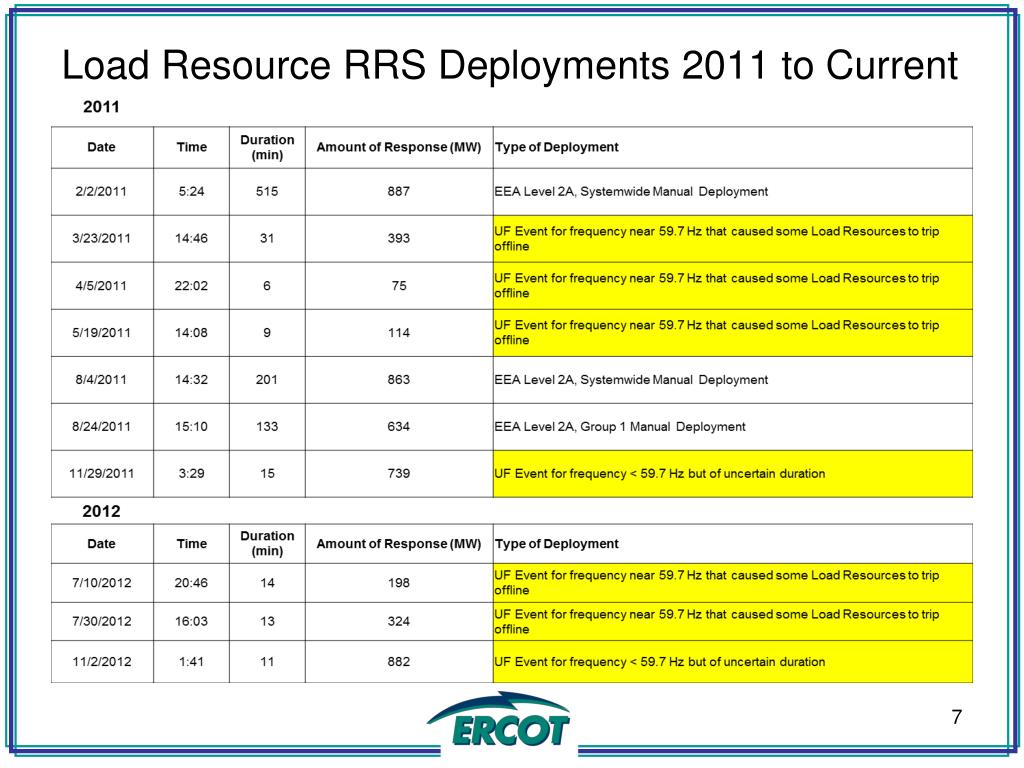Select date cell 8/24/2011
Screen dimensions: 1024x768
pos(101,426)
